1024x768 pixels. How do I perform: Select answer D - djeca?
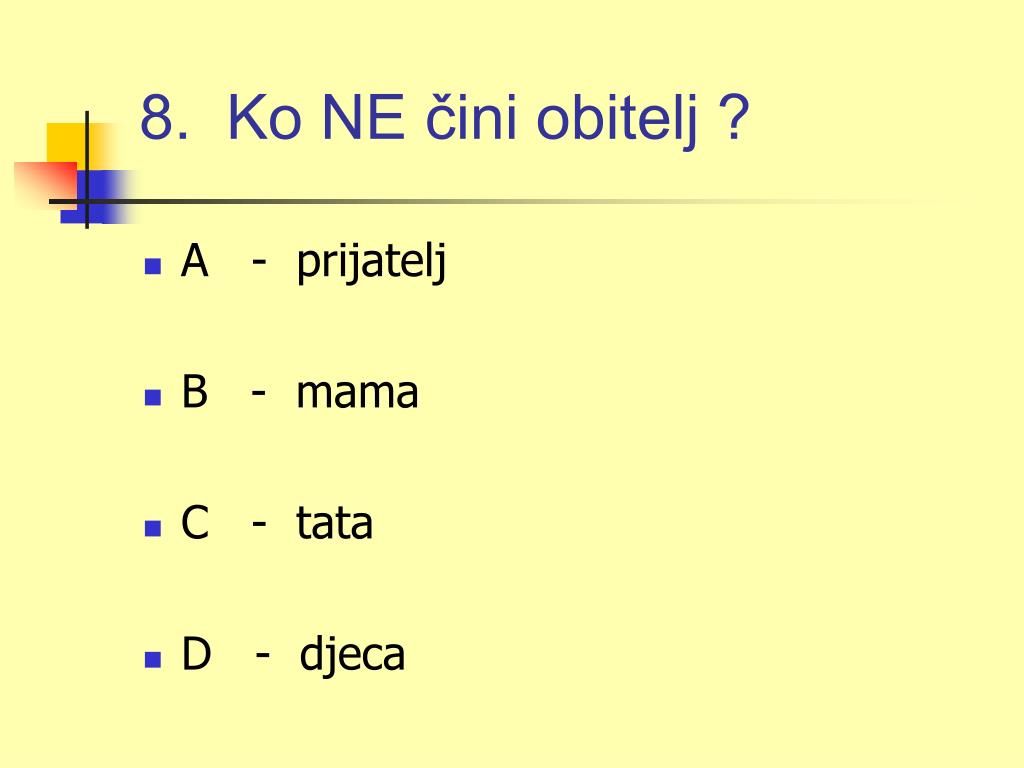(x=293, y=654)
